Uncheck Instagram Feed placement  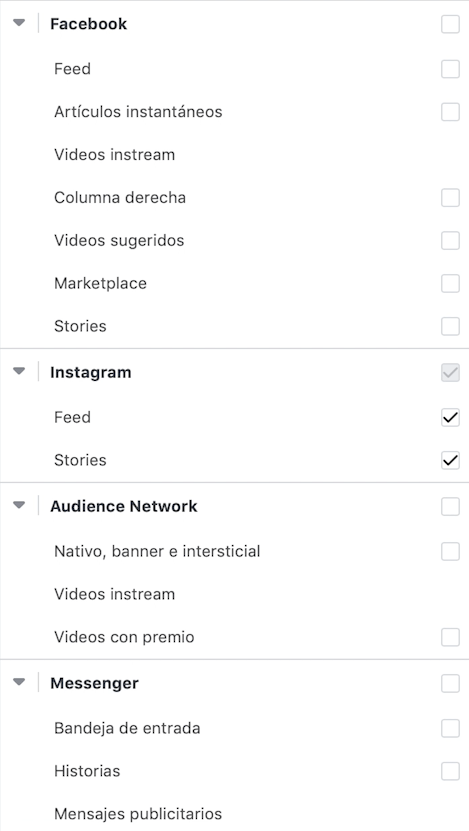click(450, 418)
